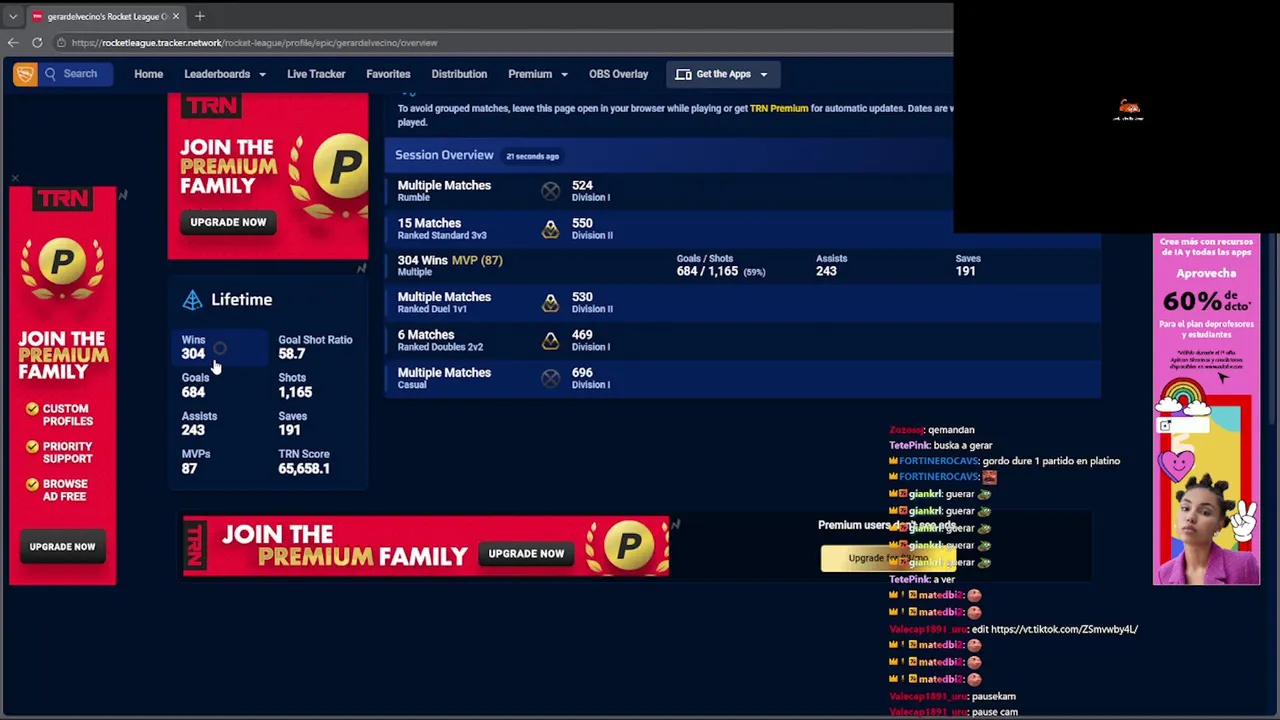Open the Favorites page

pyautogui.click(x=388, y=74)
